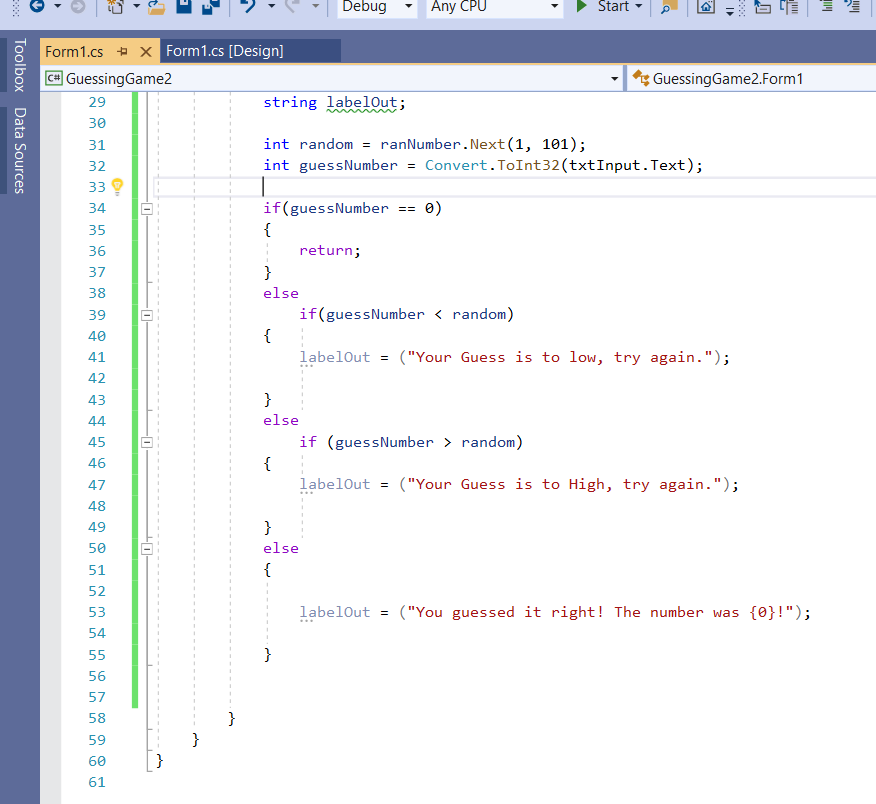
Task: Click the return statement on line 36
Action: tap(330, 251)
